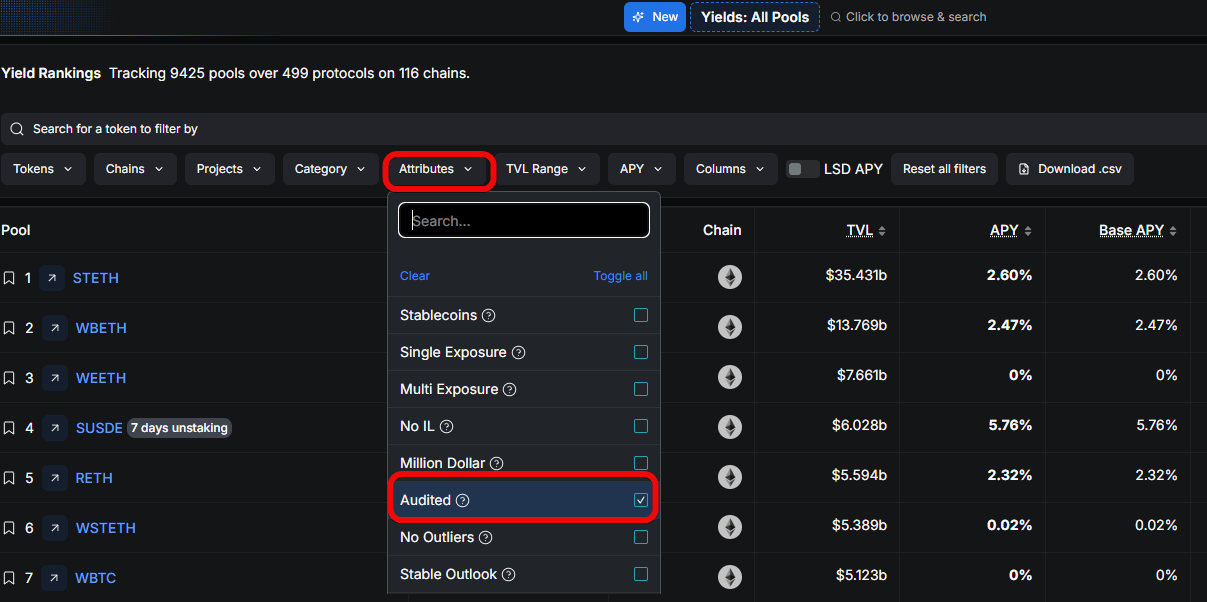This screenshot has width=1207, height=602.
Task: Open WSTETH pool arrow link icon
Action: point(55,528)
